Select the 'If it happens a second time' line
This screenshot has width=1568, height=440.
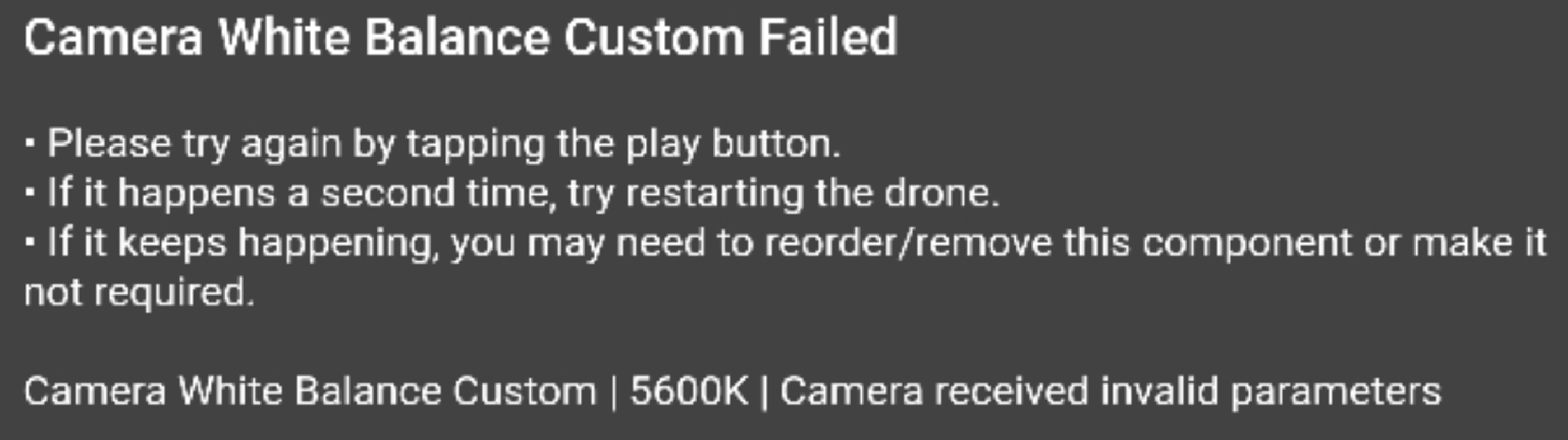pos(512,193)
